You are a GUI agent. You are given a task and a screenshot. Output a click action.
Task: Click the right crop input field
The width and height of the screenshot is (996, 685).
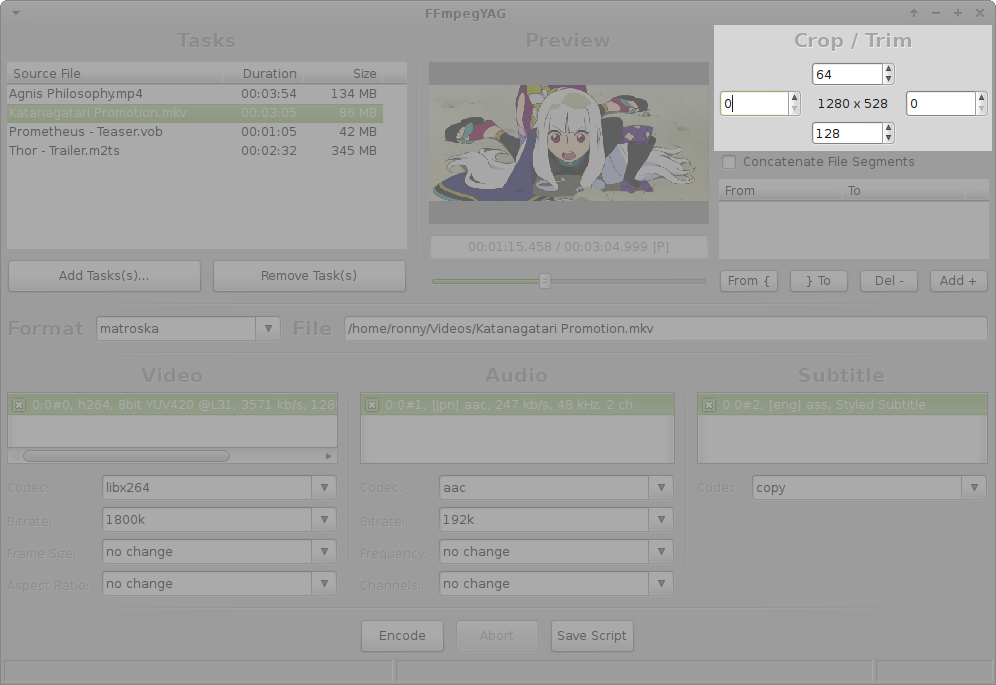click(941, 104)
